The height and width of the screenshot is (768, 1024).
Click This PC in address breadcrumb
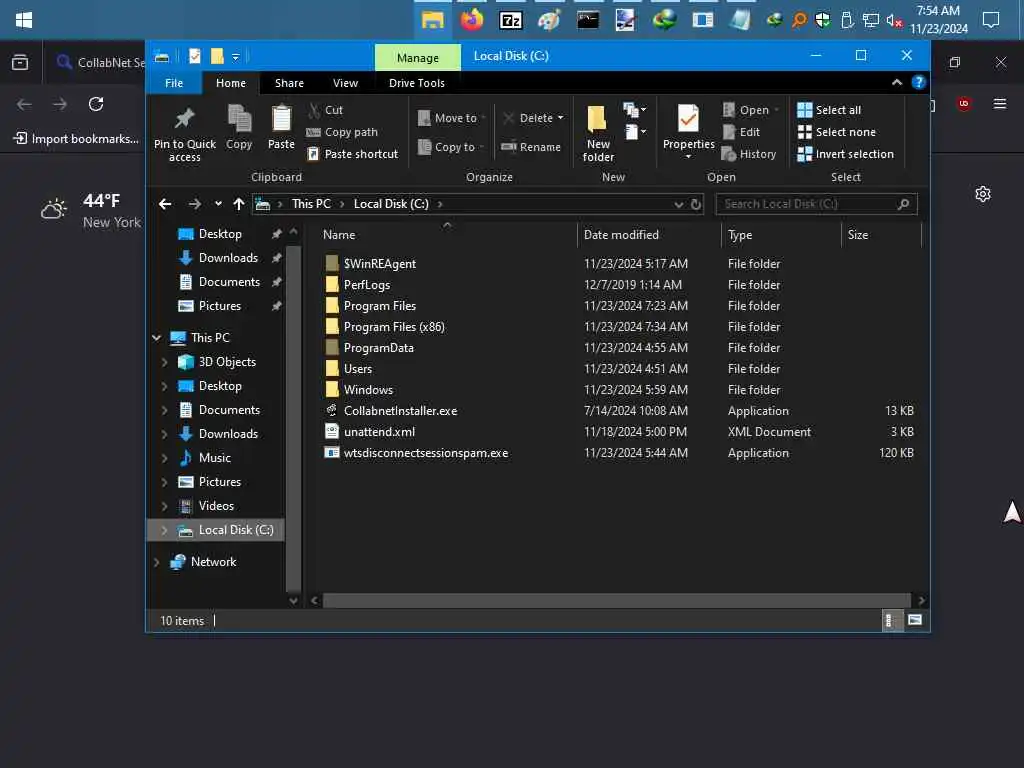311,204
